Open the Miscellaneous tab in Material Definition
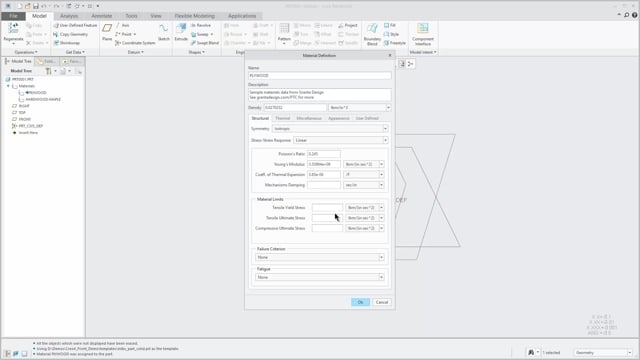Screen dimensions: 640x360 pos(309,118)
